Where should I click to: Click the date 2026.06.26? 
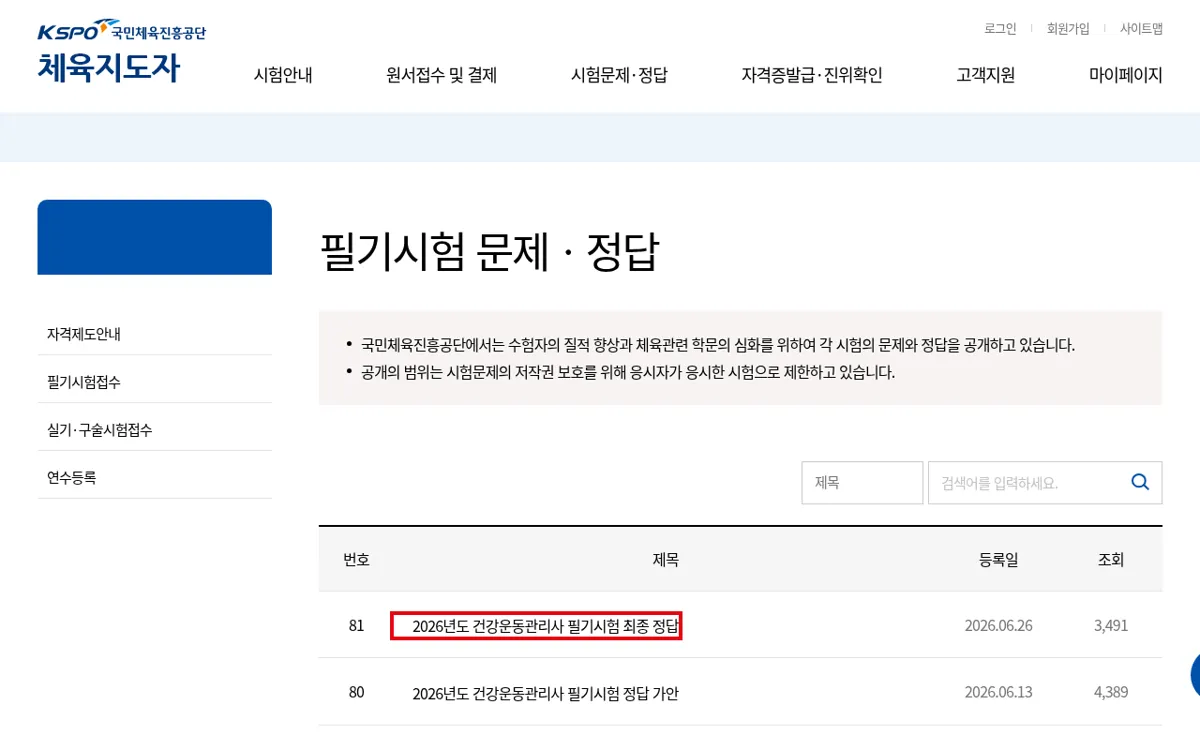click(x=998, y=626)
